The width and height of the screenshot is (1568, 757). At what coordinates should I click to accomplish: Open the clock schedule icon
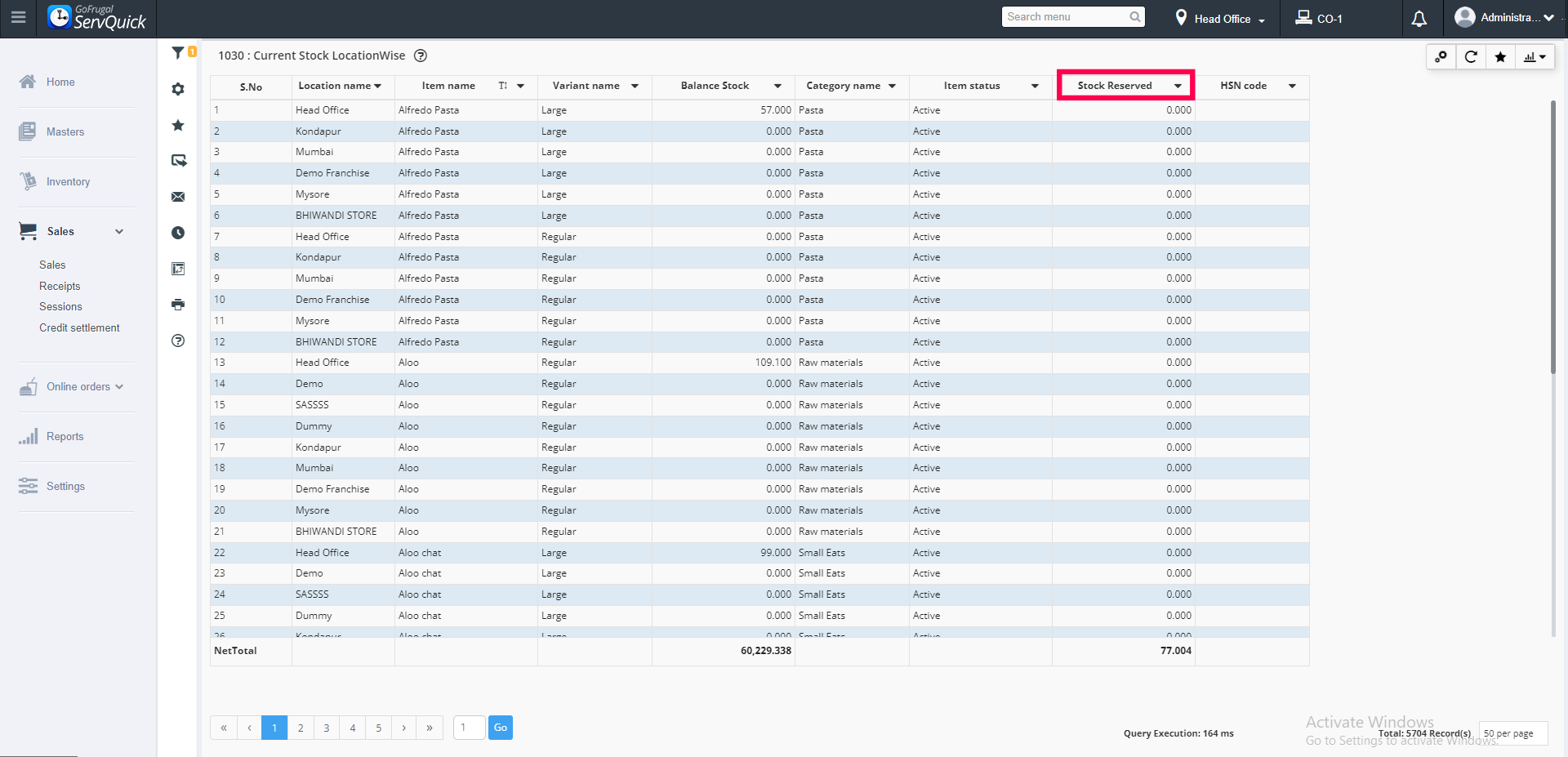pyautogui.click(x=178, y=233)
